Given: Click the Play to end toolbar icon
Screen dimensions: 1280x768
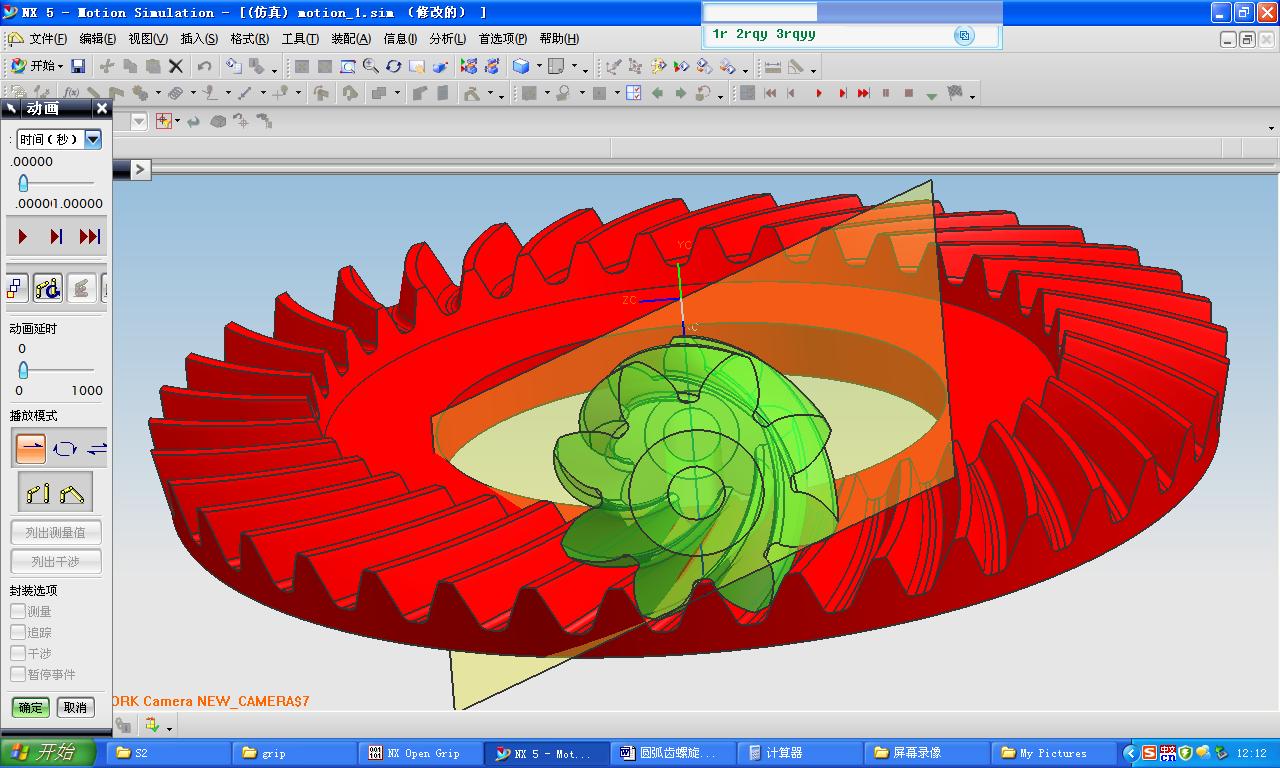Looking at the screenshot, I should [x=864, y=93].
